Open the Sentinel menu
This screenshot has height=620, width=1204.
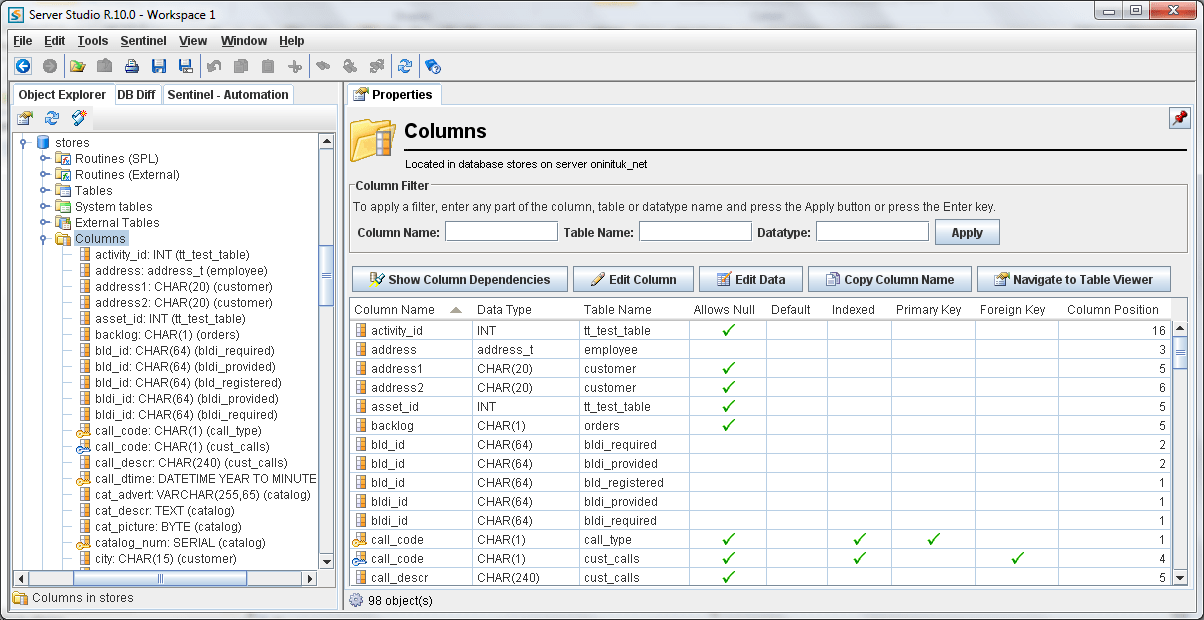(x=144, y=41)
